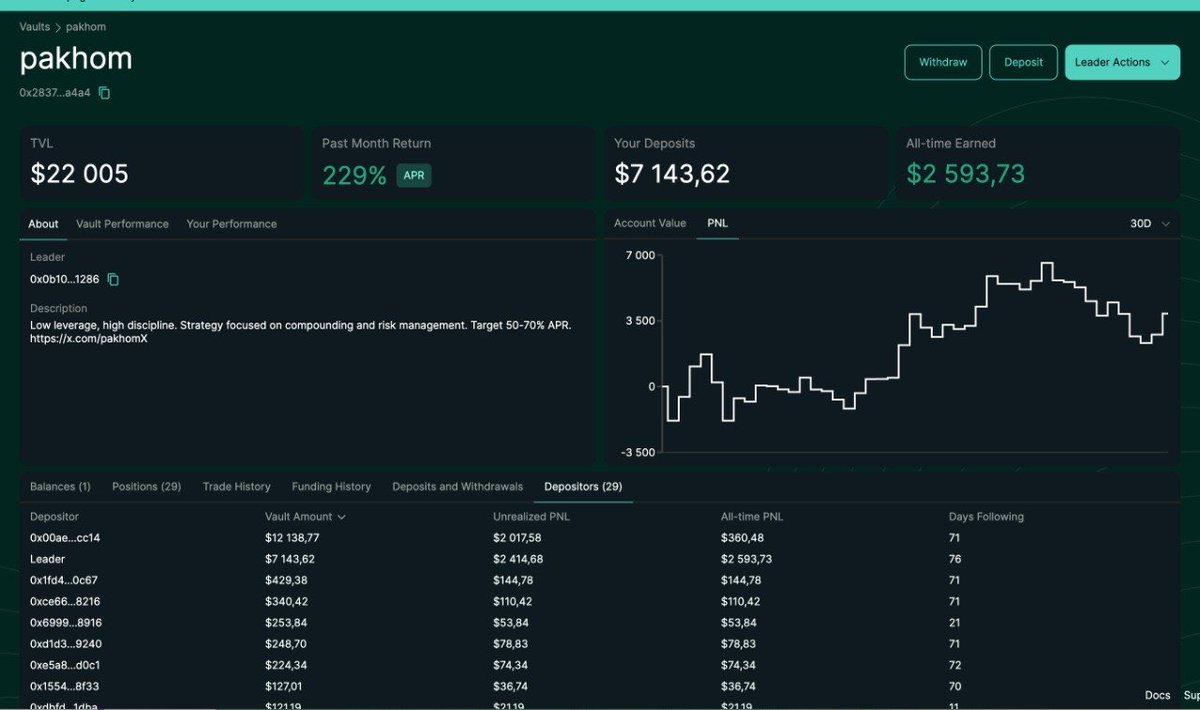This screenshot has width=1200, height=710.
Task: Show the Account Value chart
Action: point(650,223)
